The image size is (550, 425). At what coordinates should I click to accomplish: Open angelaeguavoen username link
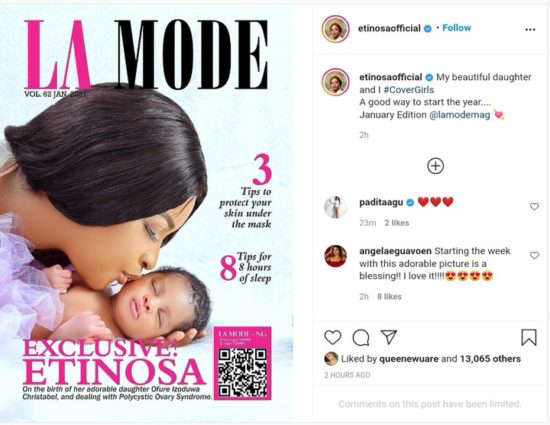(395, 251)
